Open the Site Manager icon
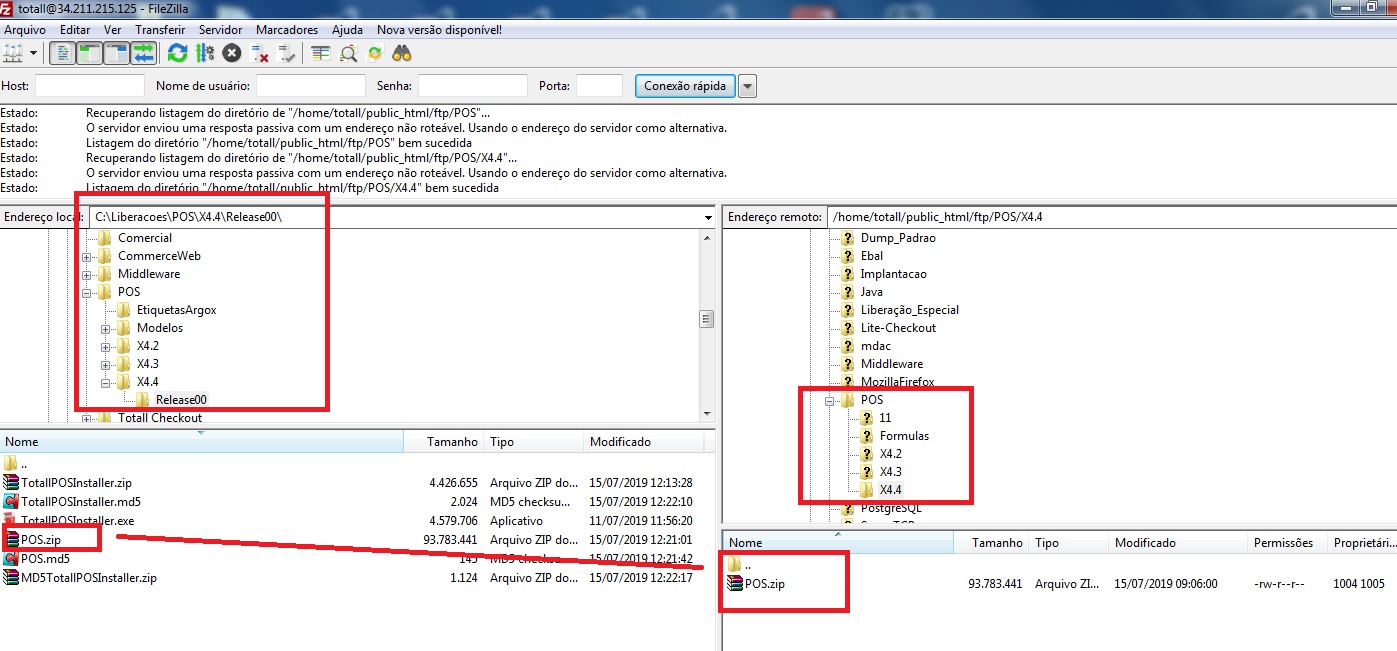 coord(12,53)
